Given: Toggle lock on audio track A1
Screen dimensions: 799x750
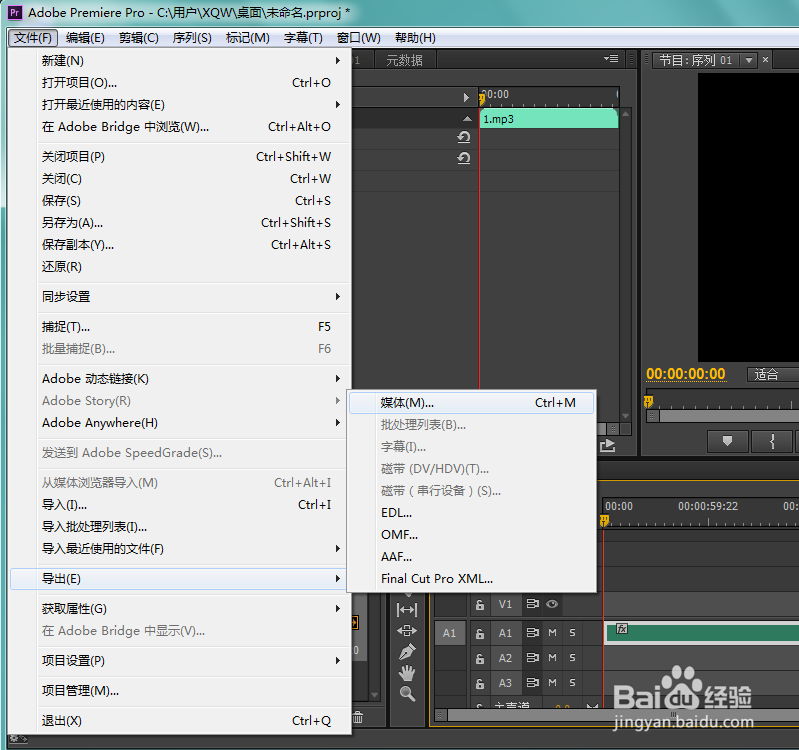Looking at the screenshot, I should point(480,633).
